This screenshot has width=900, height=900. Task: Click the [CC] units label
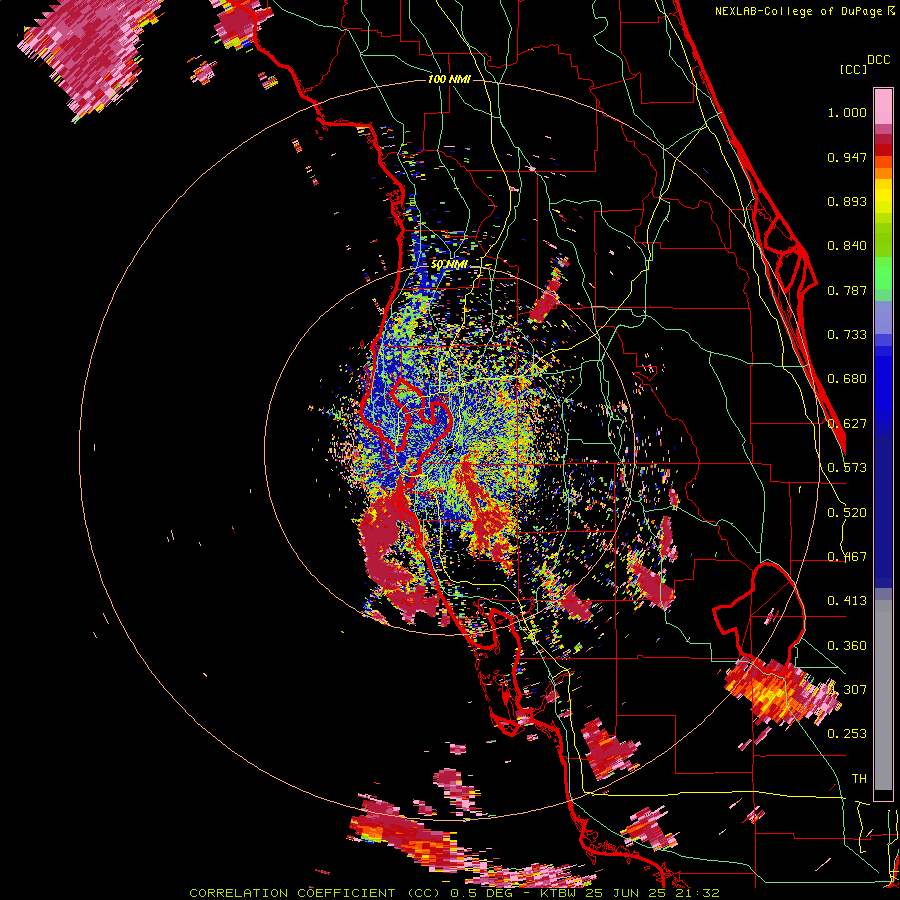tap(853, 69)
